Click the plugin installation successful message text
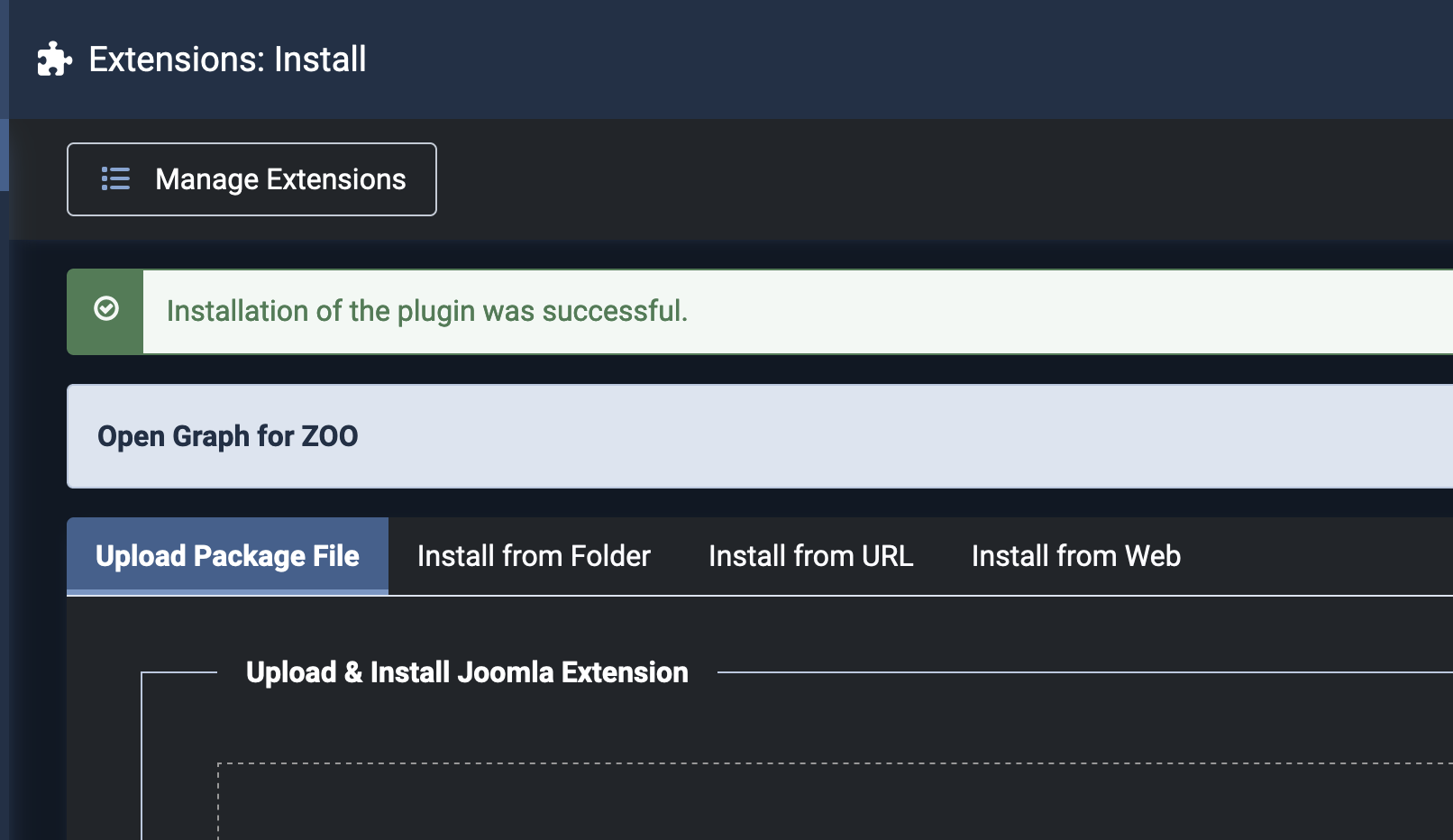Image resolution: width=1453 pixels, height=840 pixels. pyautogui.click(x=426, y=311)
